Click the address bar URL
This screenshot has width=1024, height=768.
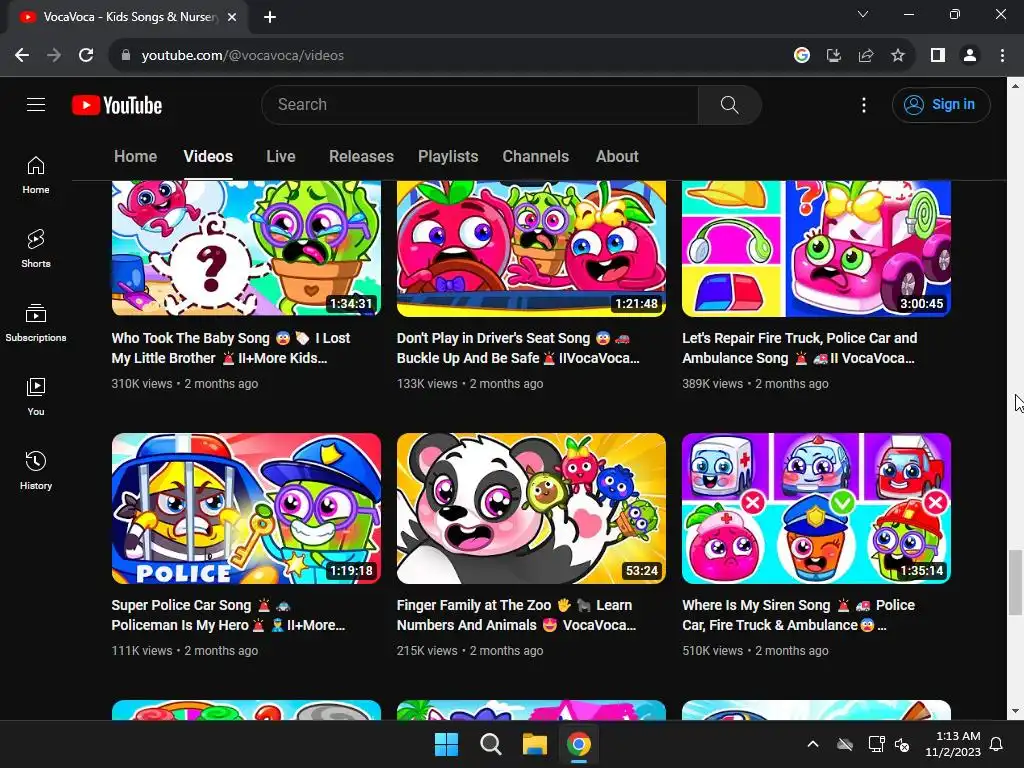(x=243, y=56)
